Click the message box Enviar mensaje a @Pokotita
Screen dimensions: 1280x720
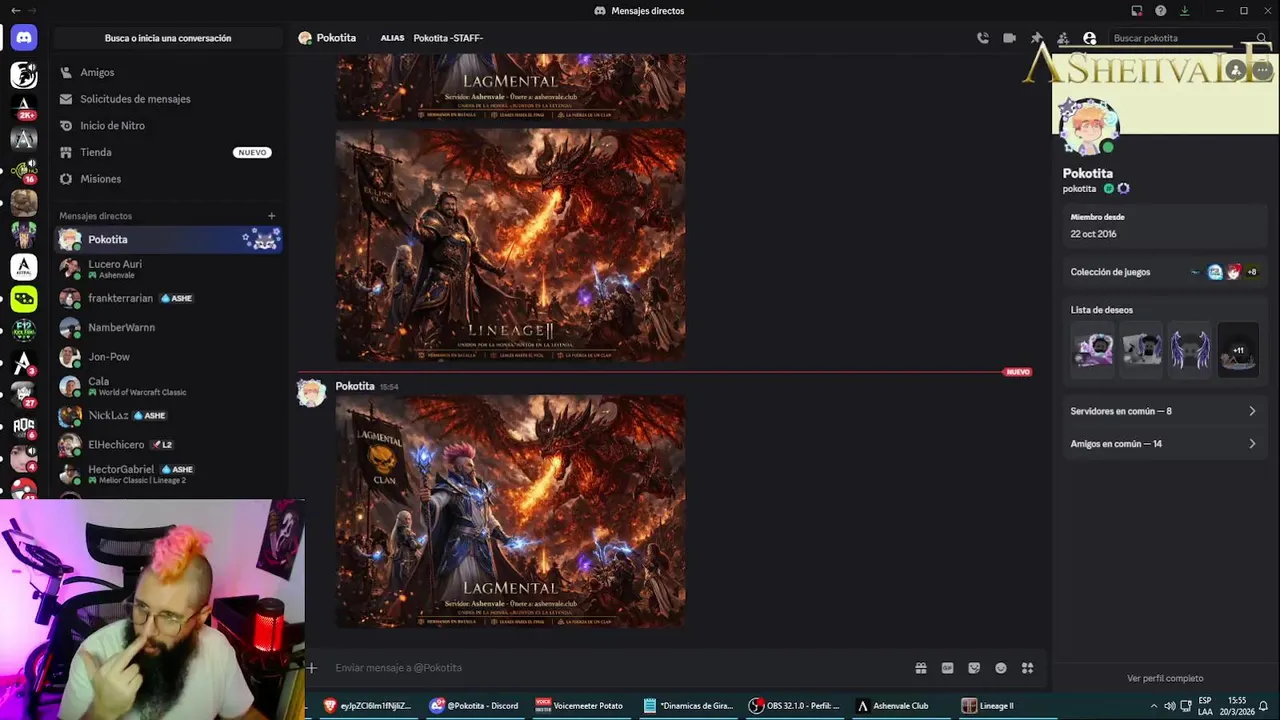pyautogui.click(x=620, y=668)
